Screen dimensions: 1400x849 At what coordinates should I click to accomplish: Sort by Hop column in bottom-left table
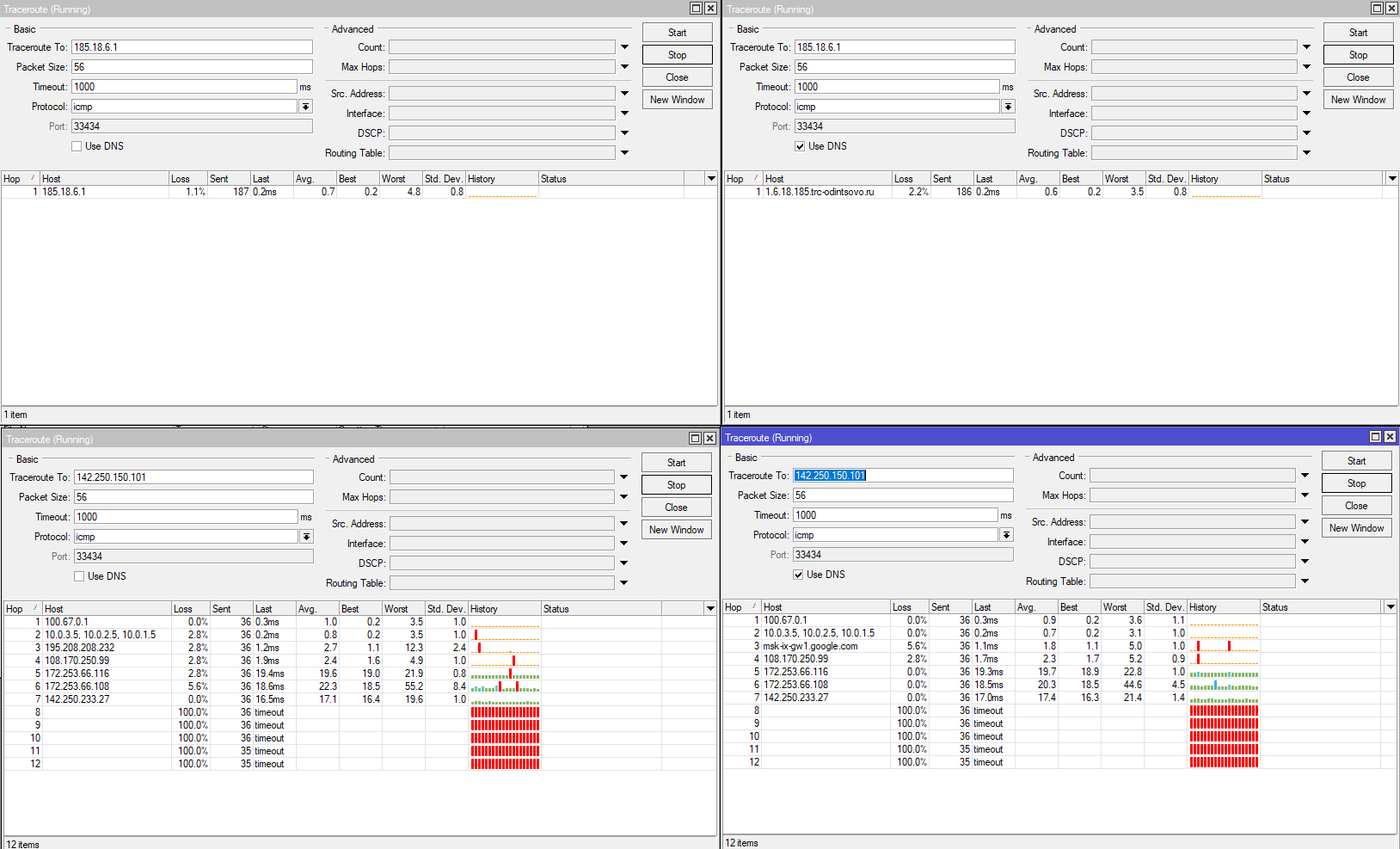[x=22, y=609]
